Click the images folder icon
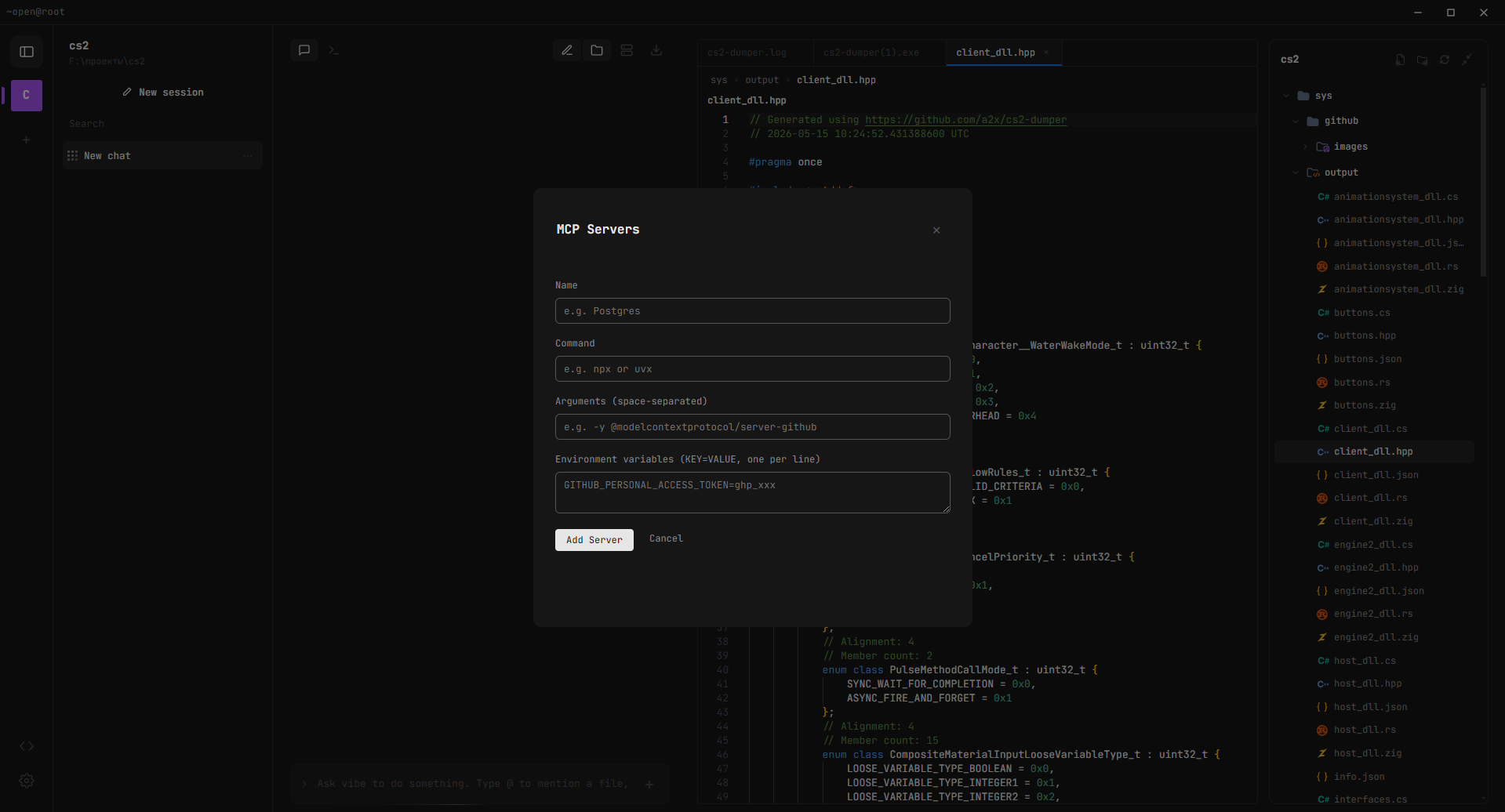 tap(1322, 147)
